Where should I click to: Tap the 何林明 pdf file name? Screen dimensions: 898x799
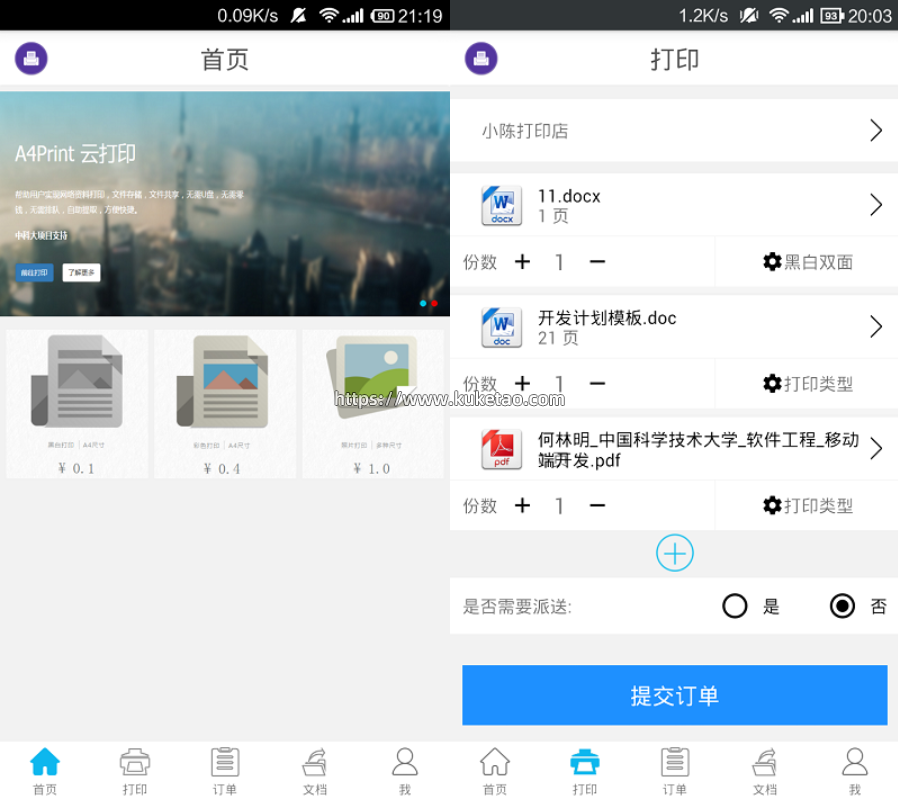click(x=698, y=450)
